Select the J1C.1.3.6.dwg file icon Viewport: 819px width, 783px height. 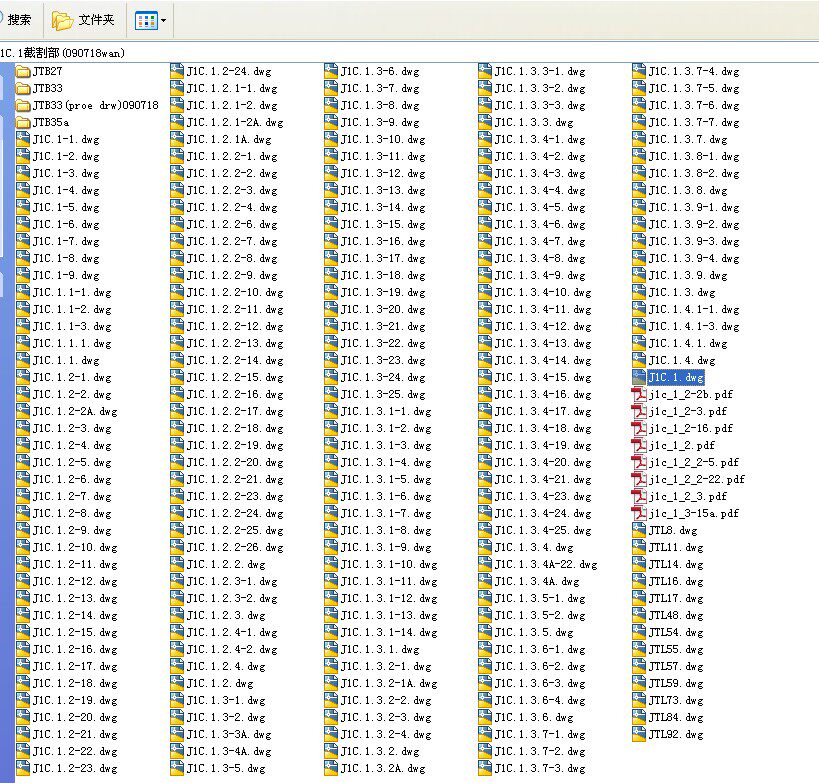(485, 717)
